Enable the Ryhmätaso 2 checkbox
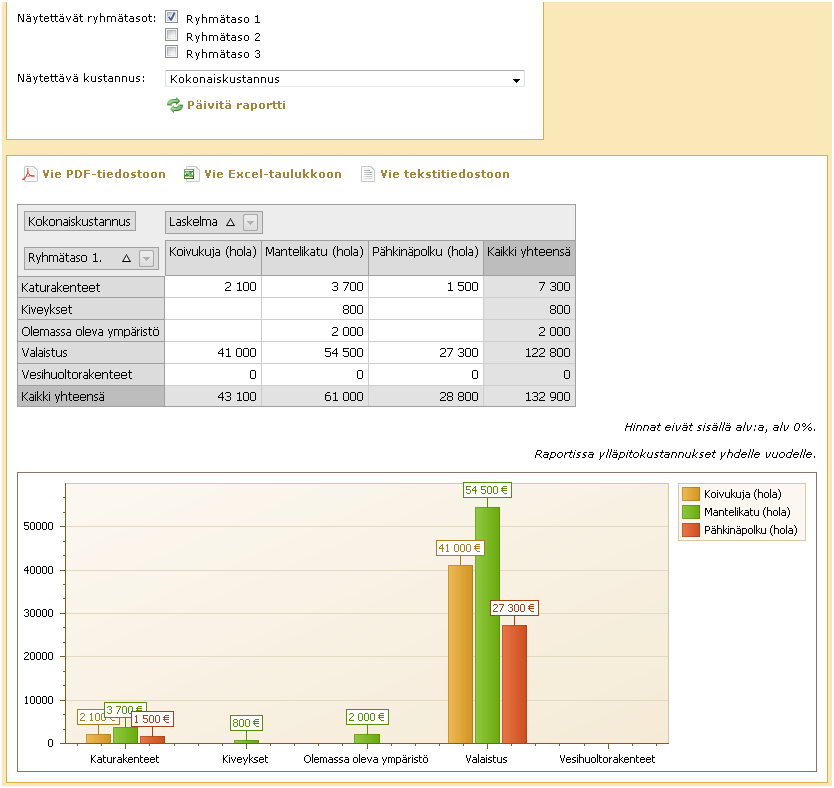The height and width of the screenshot is (788, 834). coord(172,35)
